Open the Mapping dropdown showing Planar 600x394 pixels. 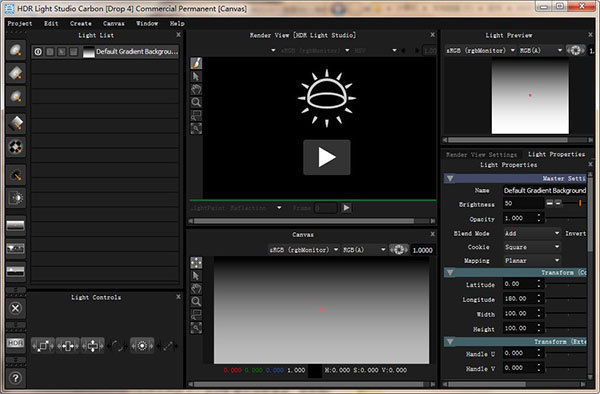[x=532, y=260]
